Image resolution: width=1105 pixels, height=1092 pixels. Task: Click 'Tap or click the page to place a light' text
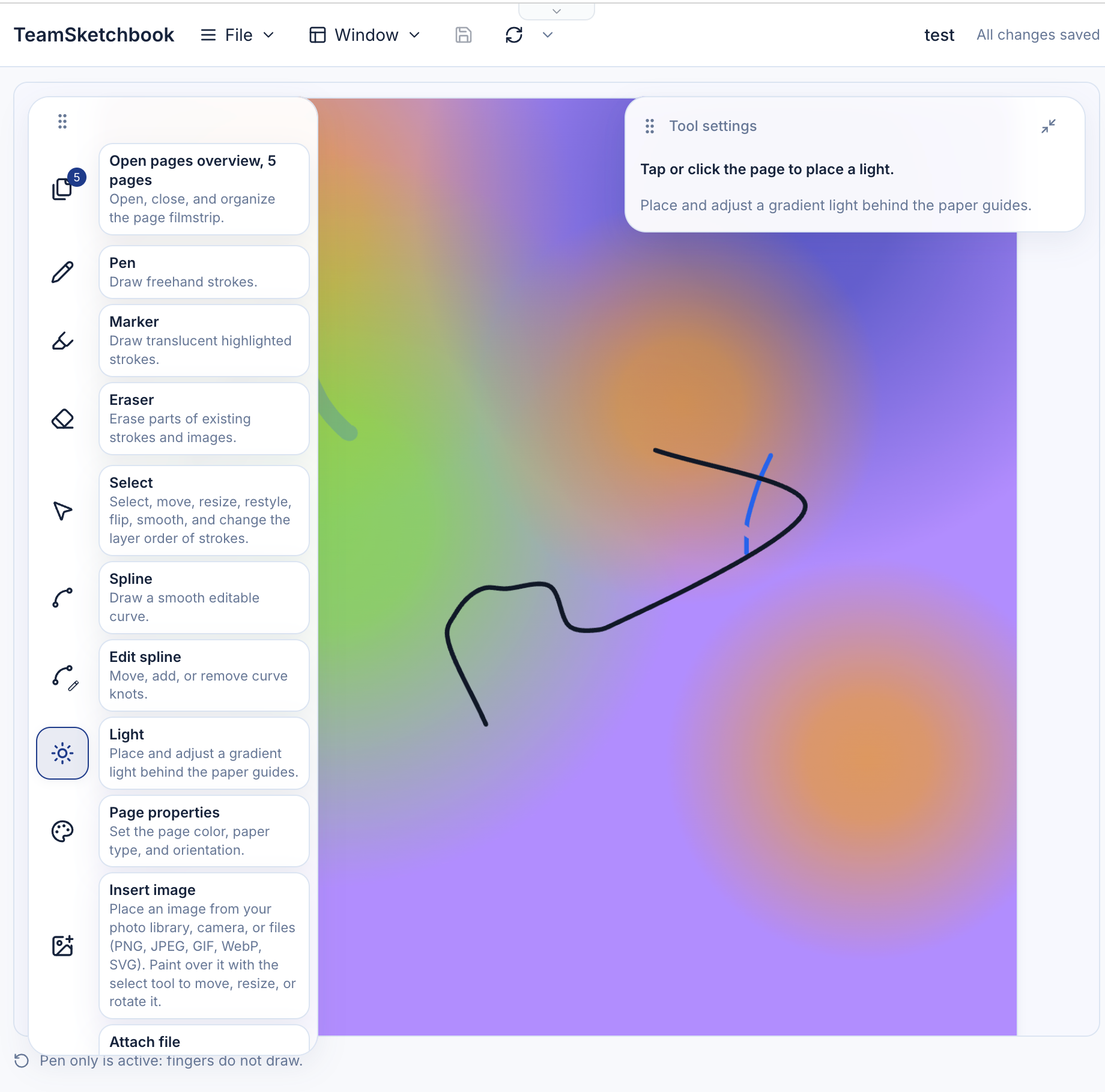767,169
